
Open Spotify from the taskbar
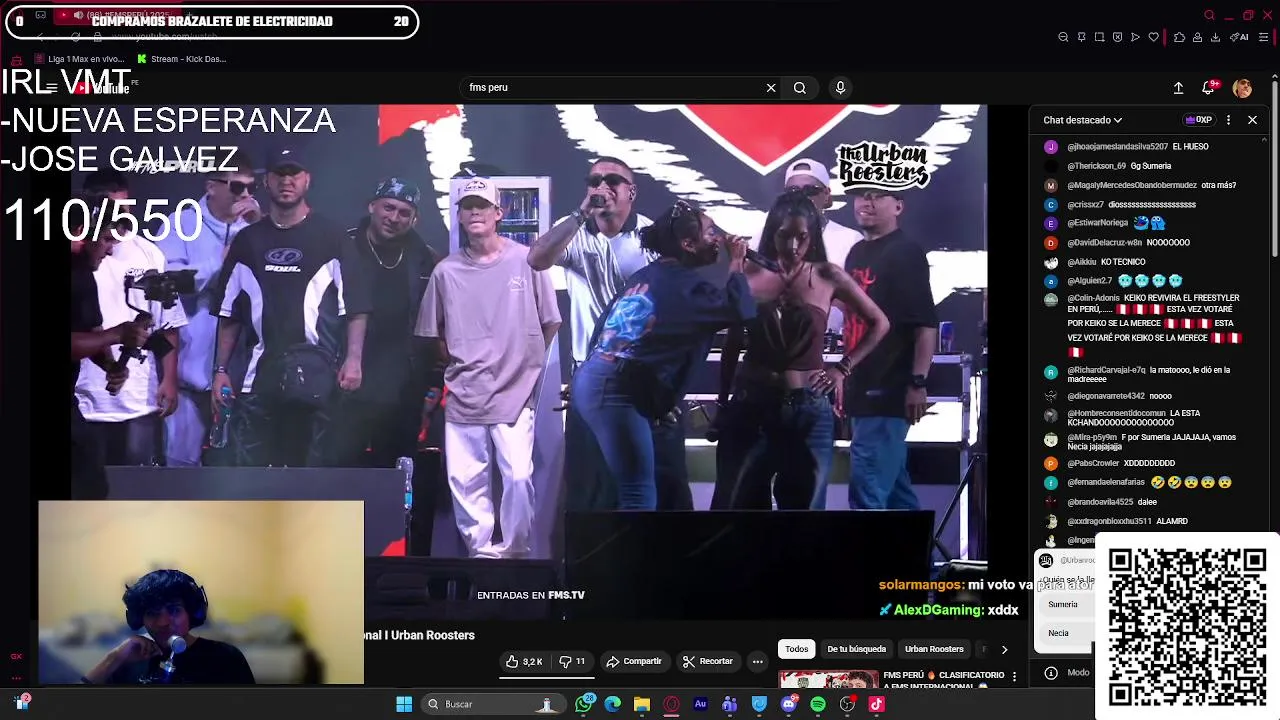818,704
